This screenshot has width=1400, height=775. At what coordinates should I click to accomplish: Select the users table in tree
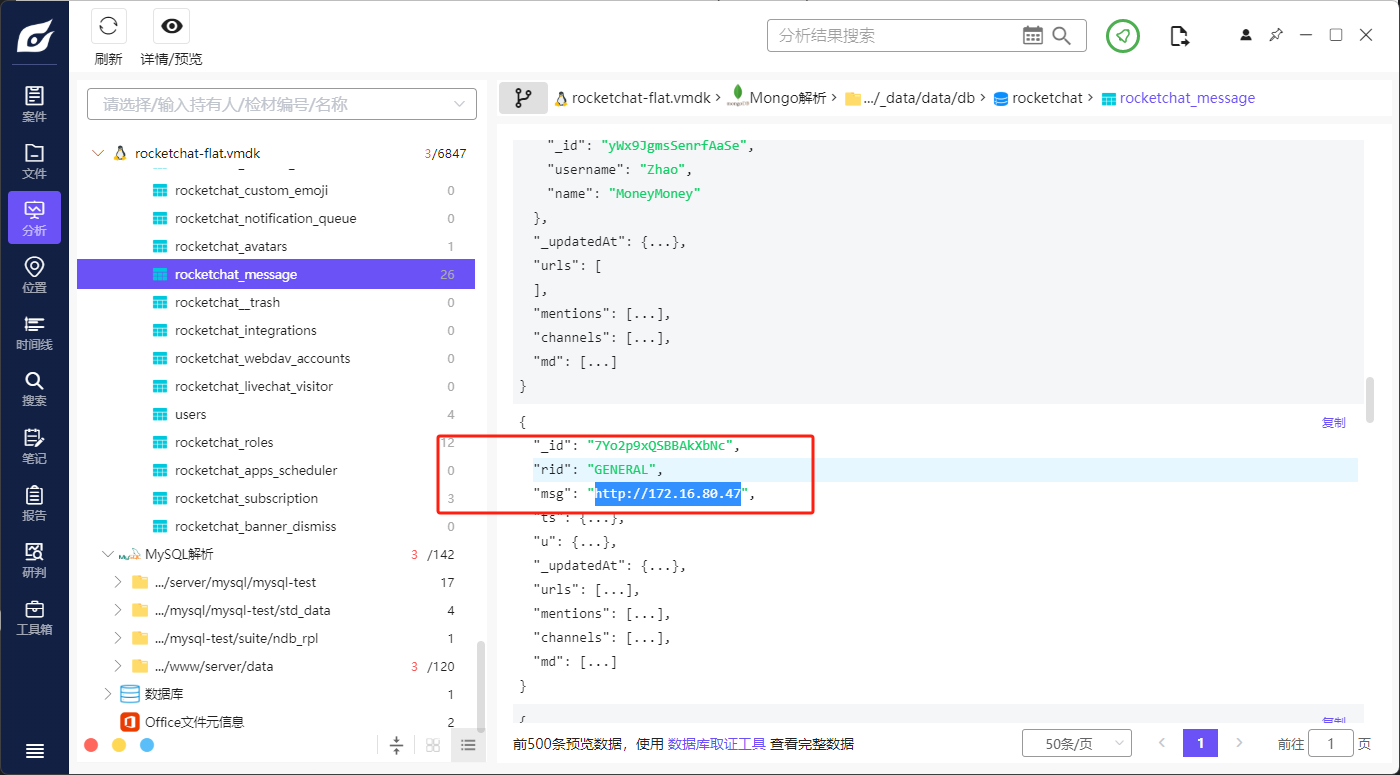pos(190,414)
